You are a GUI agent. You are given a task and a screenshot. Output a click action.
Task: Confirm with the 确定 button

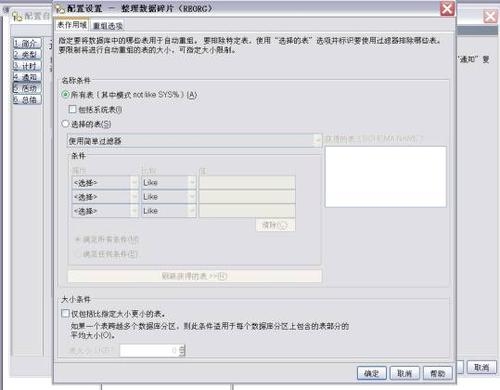pos(371,373)
